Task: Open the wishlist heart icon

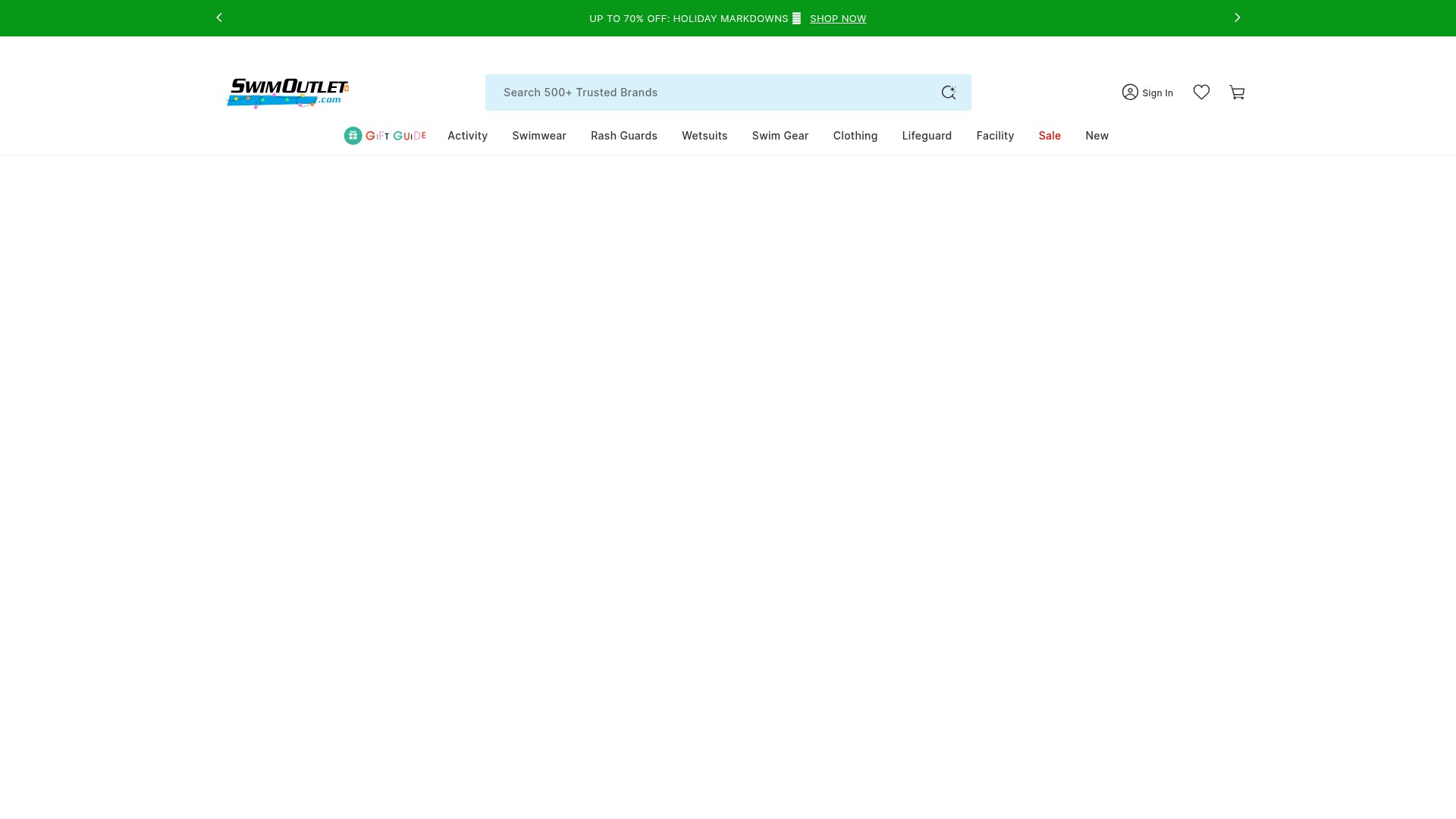Action: pos(1201,92)
